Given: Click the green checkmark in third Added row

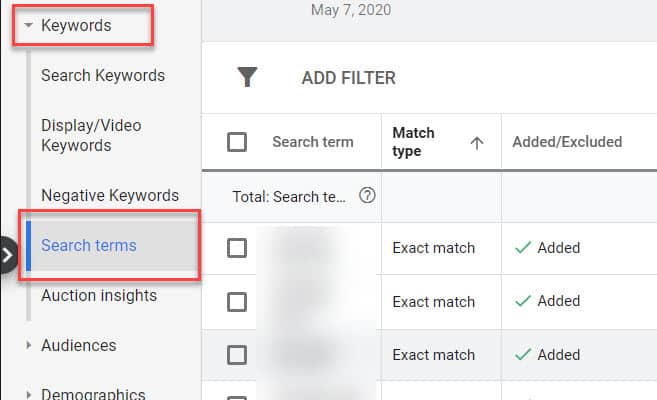Looking at the screenshot, I should (523, 354).
